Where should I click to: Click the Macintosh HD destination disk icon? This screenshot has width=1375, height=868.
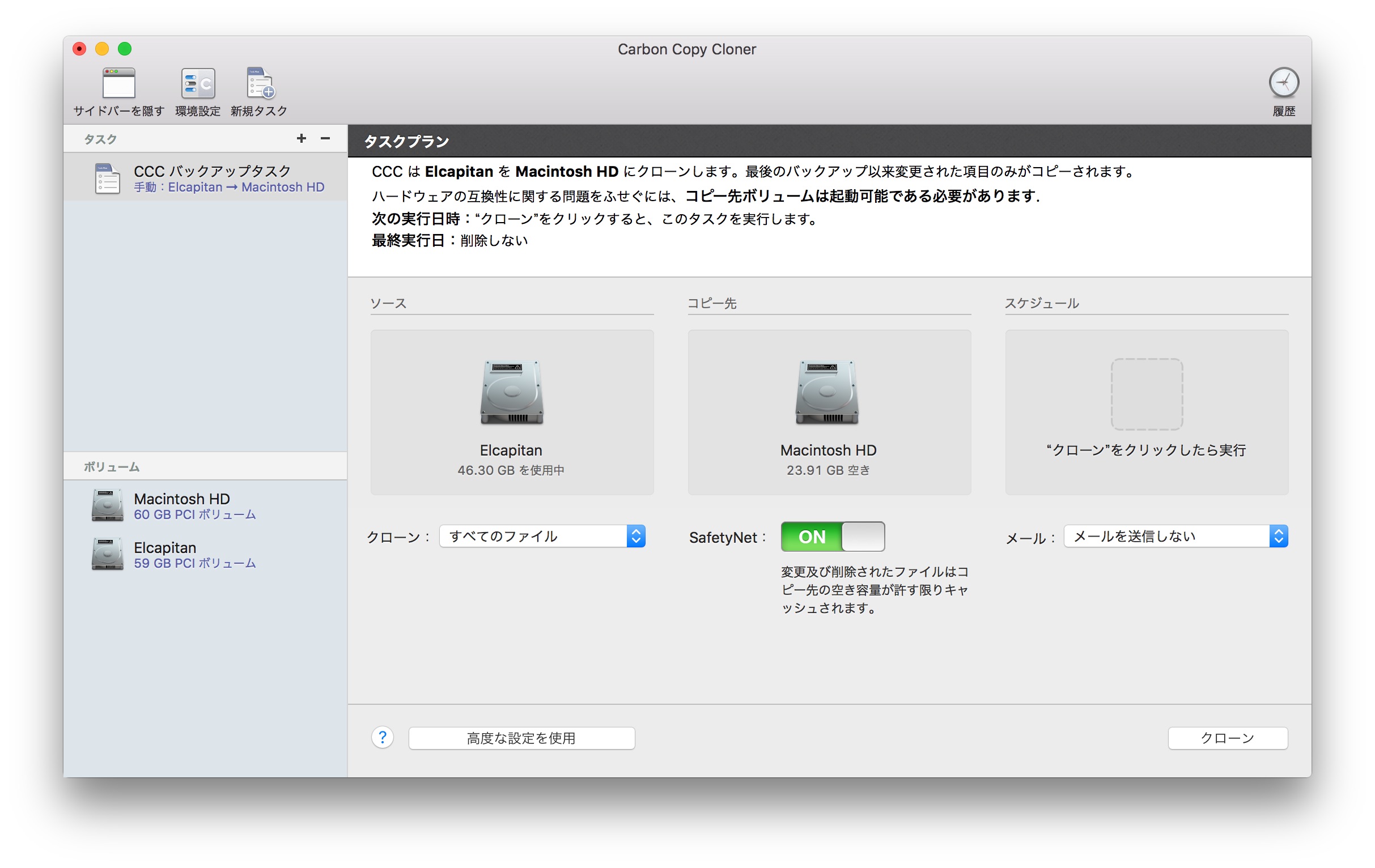point(827,393)
